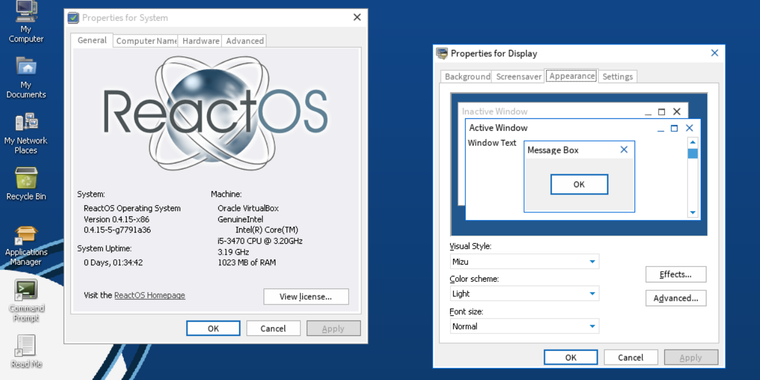The width and height of the screenshot is (760, 380).
Task: Open the Advanced appearance button
Action: pos(676,298)
